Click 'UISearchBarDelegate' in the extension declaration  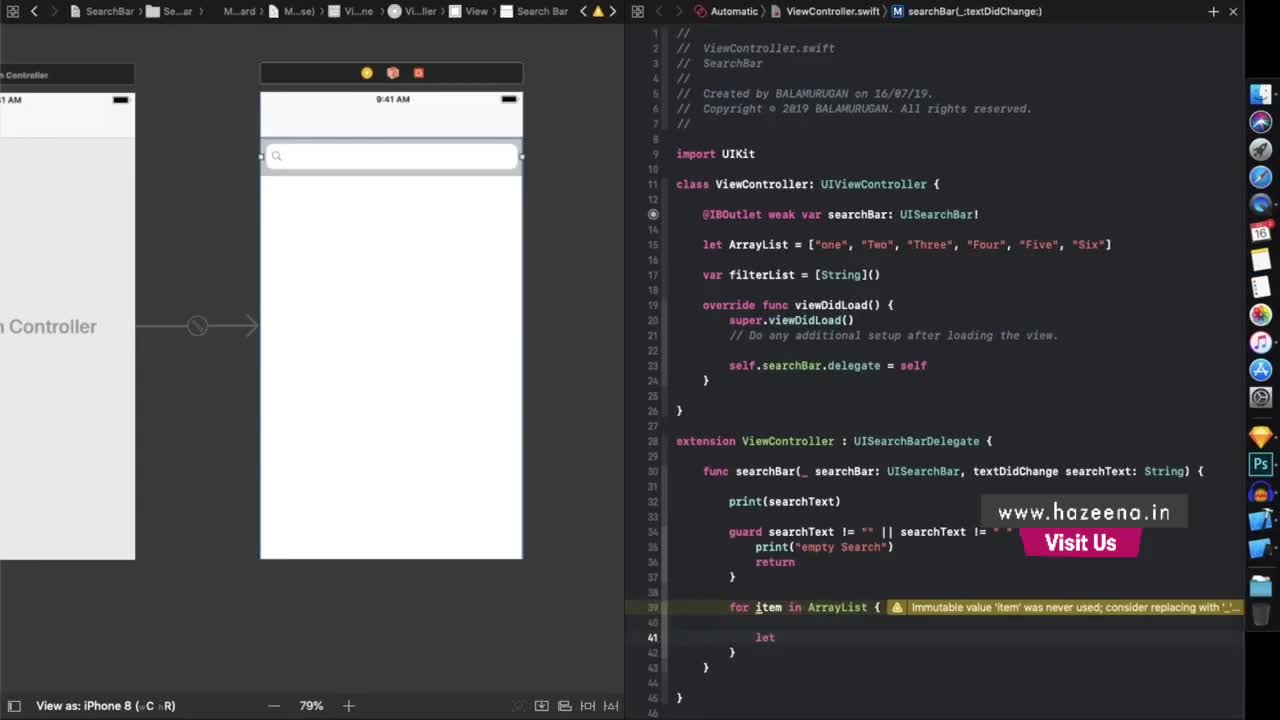point(916,441)
